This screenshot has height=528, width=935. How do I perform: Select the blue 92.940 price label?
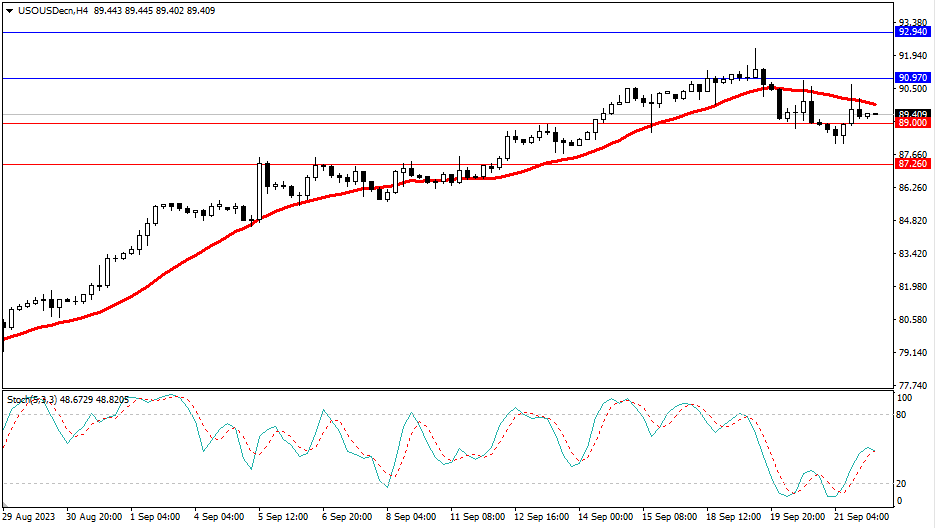912,32
